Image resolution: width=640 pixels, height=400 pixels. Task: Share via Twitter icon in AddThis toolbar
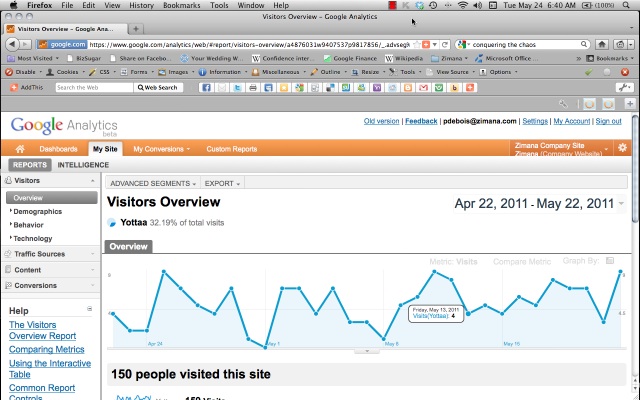pyautogui.click(x=237, y=87)
